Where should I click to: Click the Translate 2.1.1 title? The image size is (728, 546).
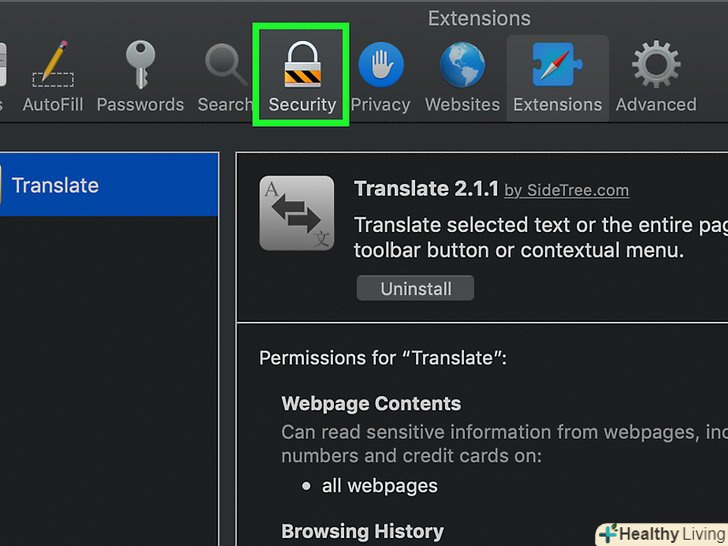(x=425, y=189)
